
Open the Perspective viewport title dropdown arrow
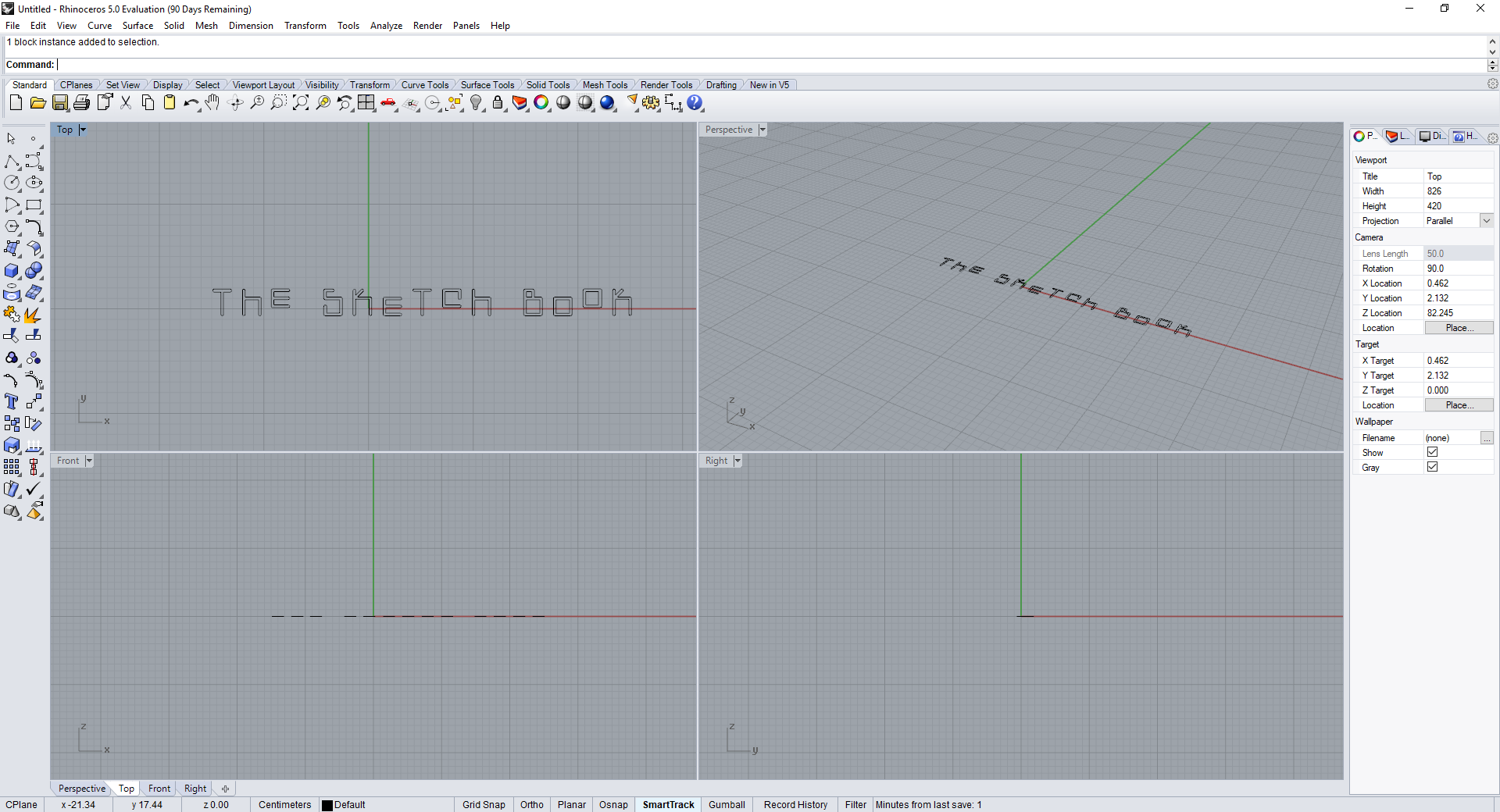762,130
